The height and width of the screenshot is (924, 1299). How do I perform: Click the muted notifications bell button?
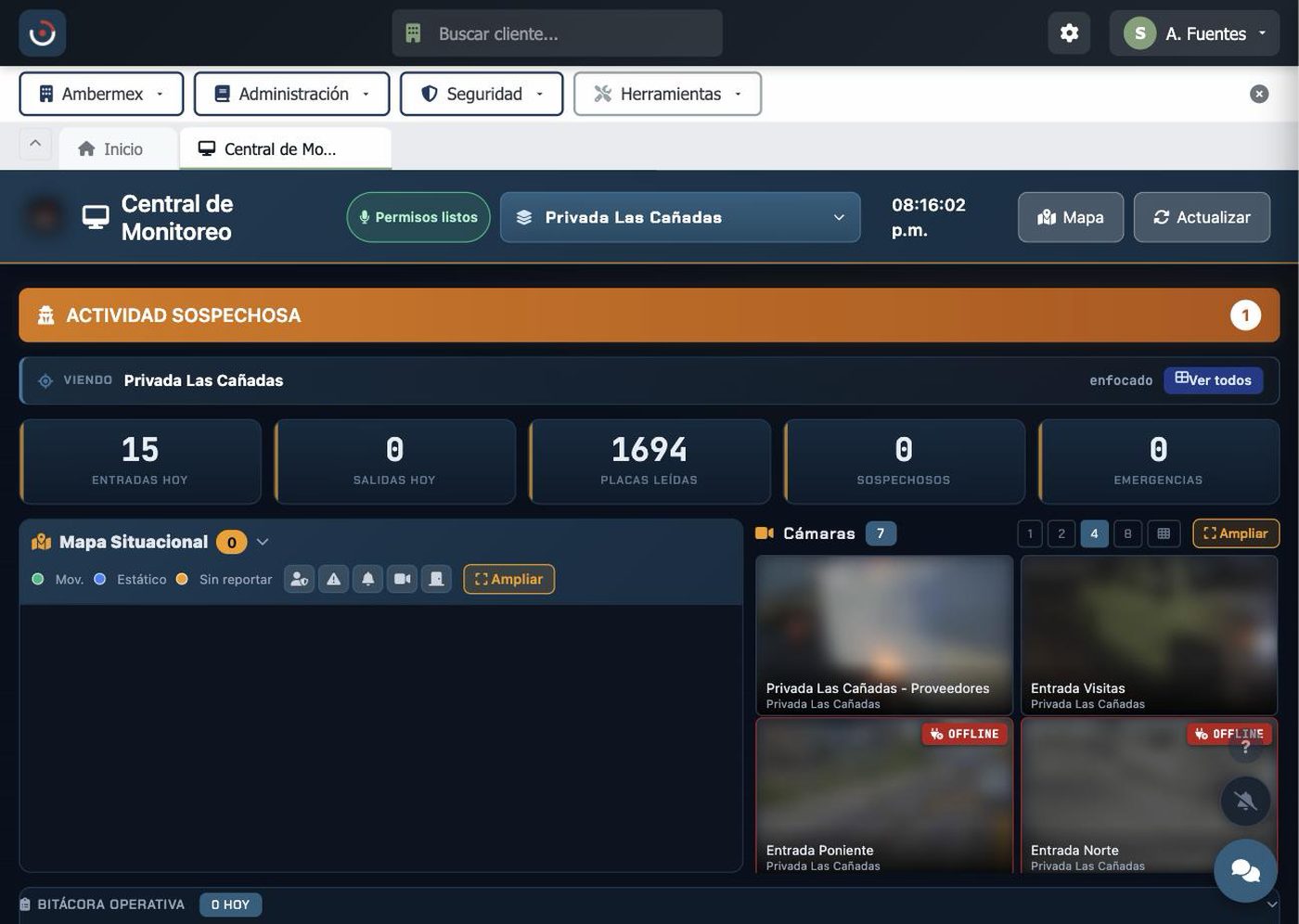1245,801
